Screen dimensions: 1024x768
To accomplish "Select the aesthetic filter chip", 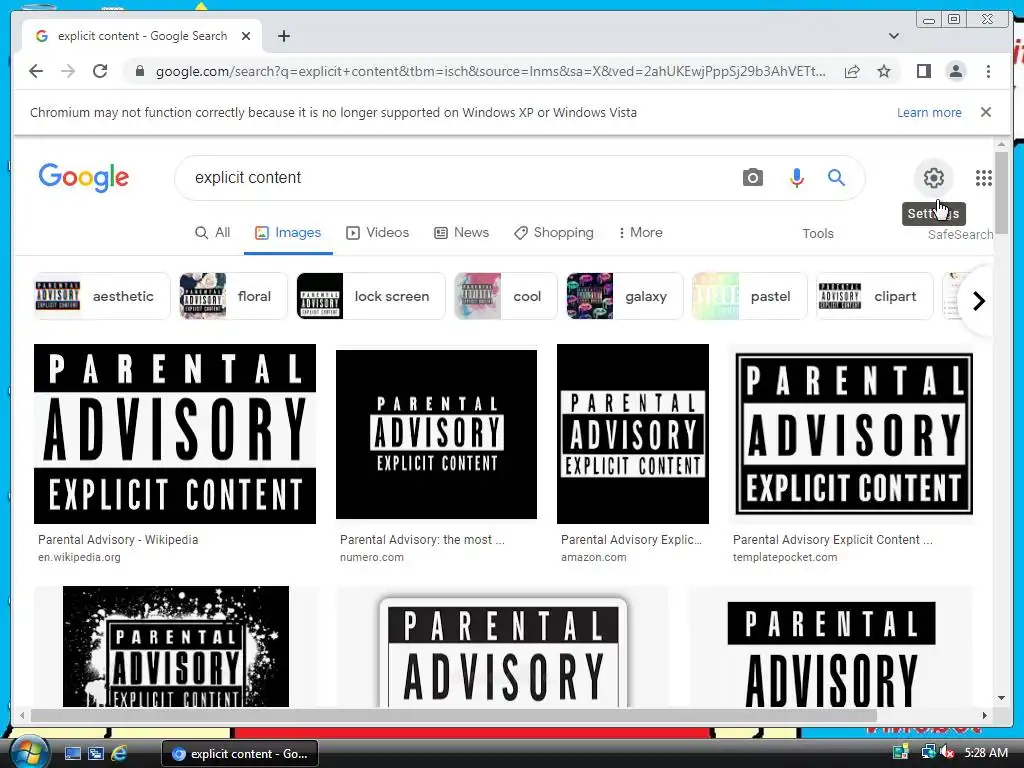I will point(102,296).
